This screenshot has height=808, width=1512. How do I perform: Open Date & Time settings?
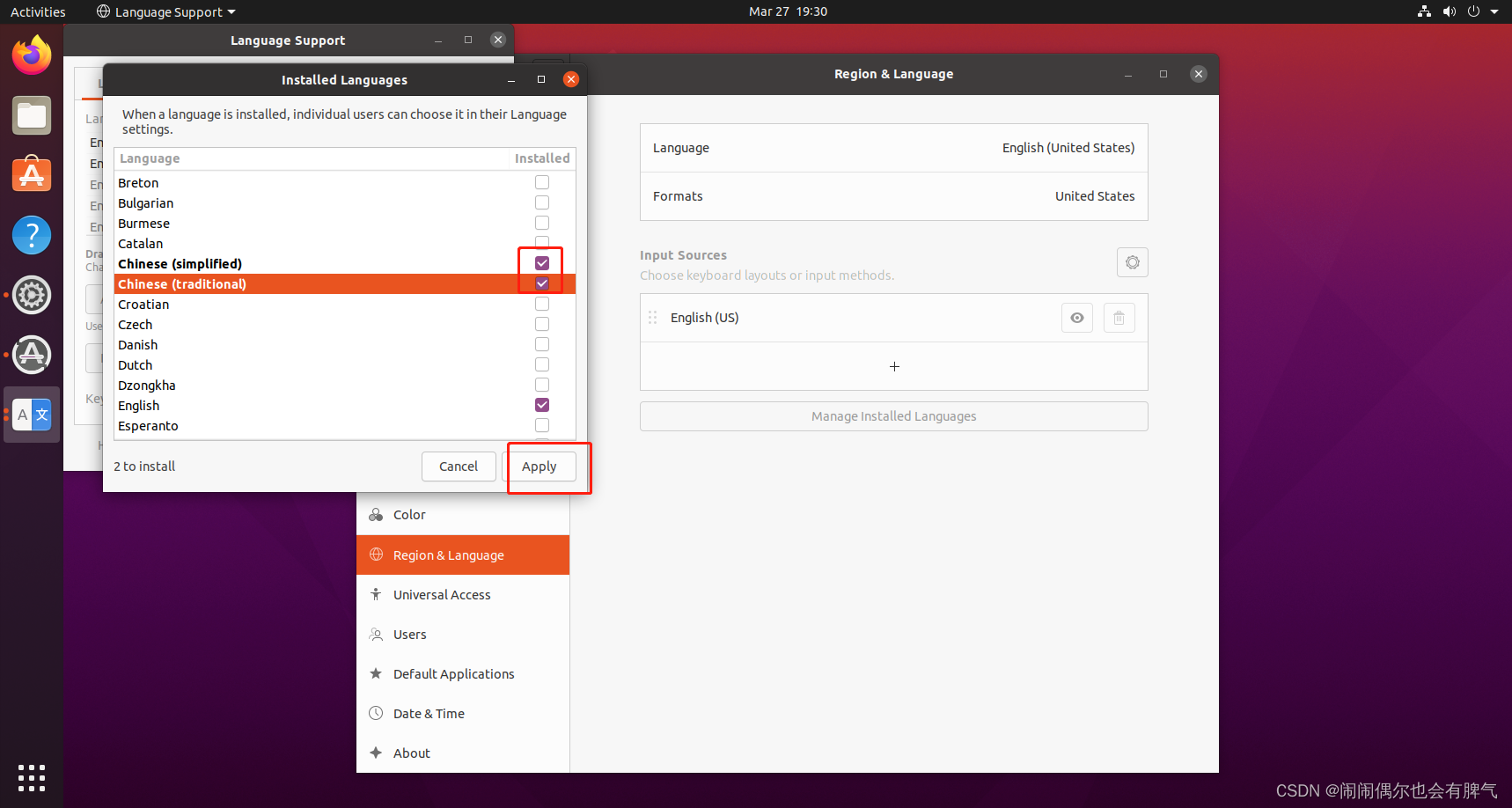463,714
